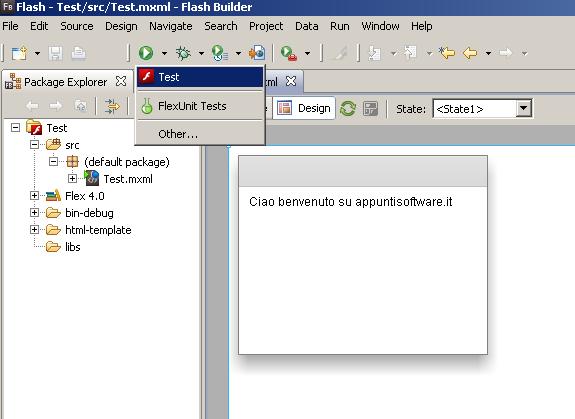
Task: Expand the bin-debug folder
Action: pyautogui.click(x=34, y=213)
